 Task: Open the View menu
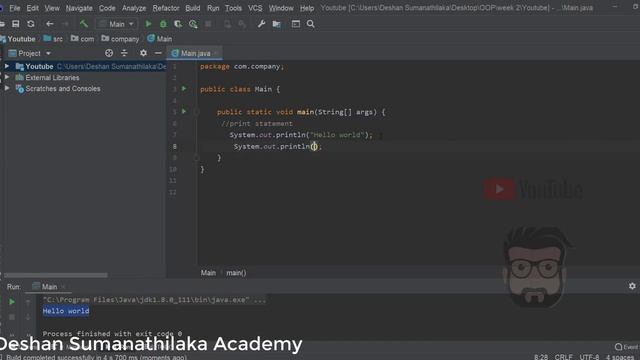52,8
